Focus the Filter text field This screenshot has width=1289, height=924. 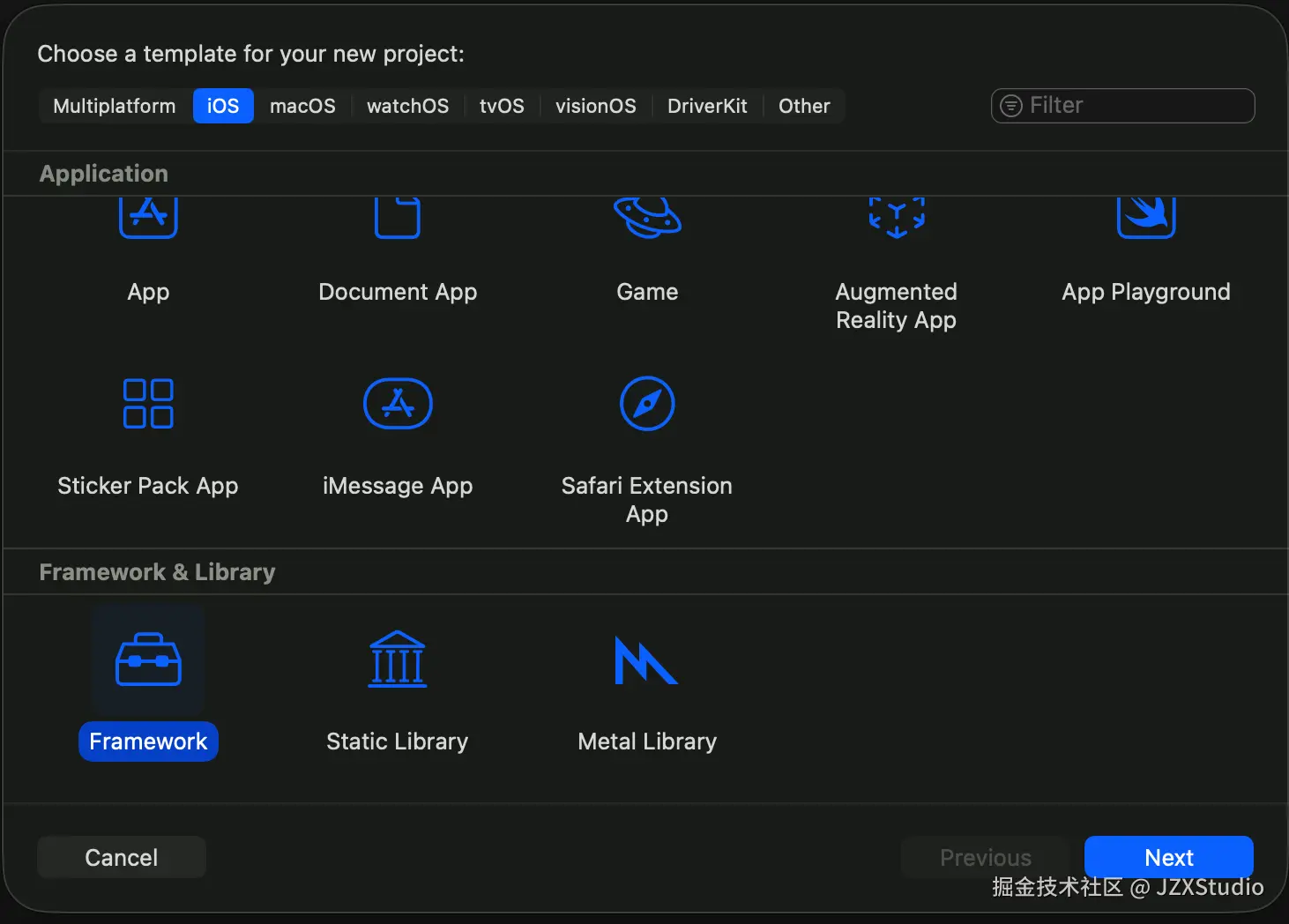pos(1123,106)
